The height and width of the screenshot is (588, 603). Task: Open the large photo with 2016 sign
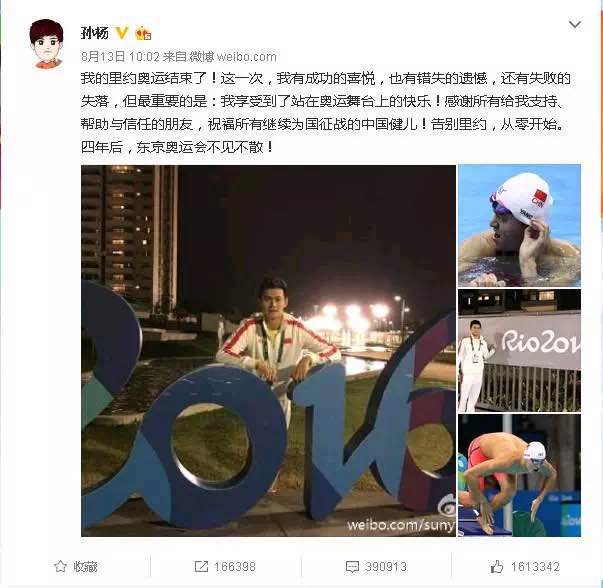point(268,351)
